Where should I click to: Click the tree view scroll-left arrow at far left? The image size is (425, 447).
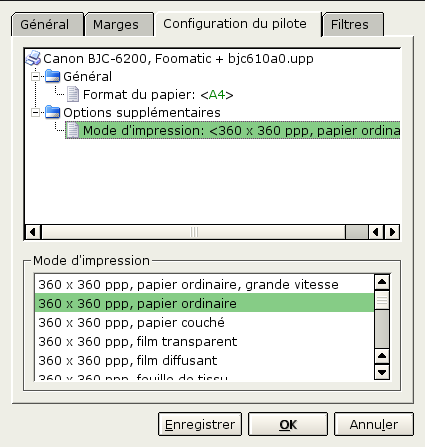33,232
